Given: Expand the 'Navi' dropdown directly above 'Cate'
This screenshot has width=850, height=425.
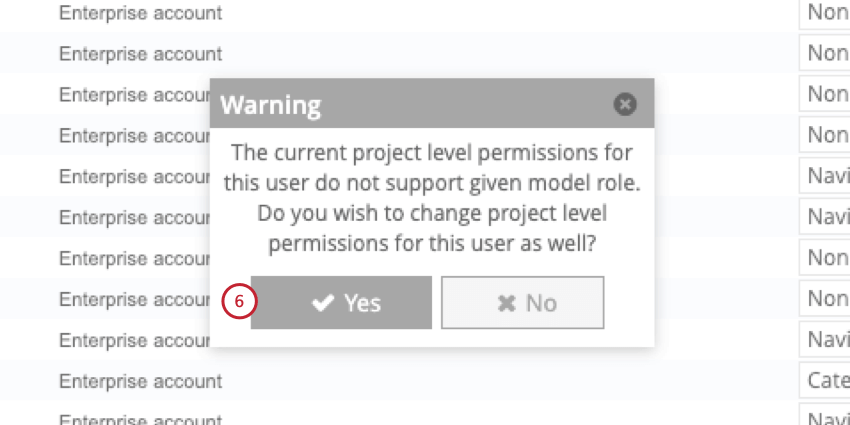Looking at the screenshot, I should [826, 340].
